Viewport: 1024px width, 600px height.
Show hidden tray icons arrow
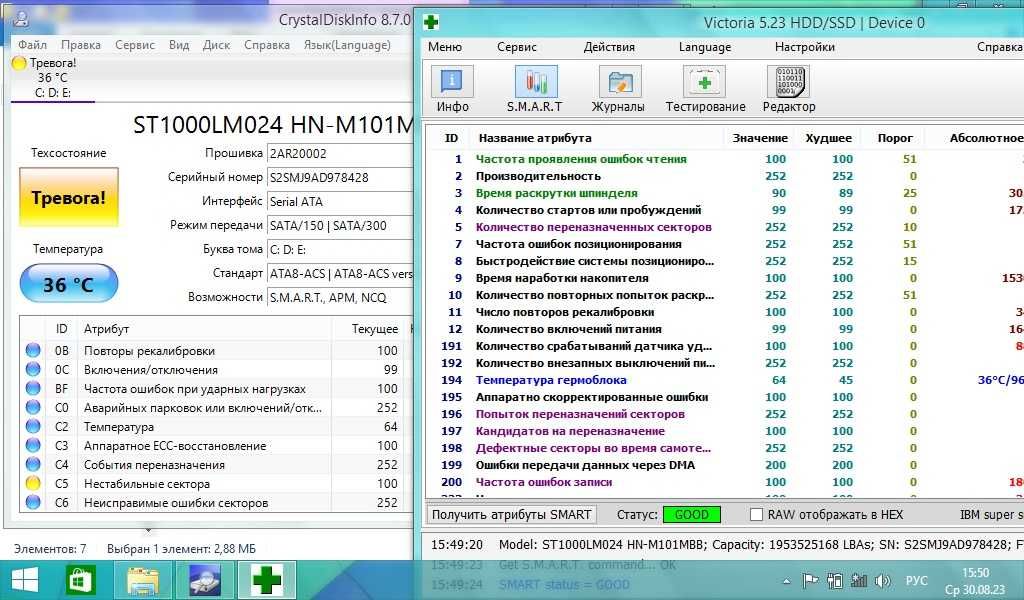click(x=786, y=581)
